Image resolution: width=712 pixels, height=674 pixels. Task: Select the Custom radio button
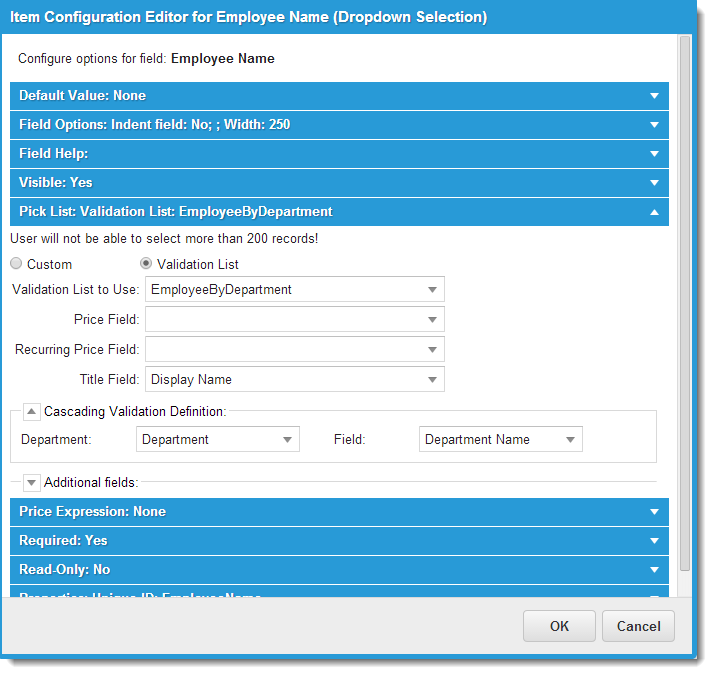[x=16, y=264]
